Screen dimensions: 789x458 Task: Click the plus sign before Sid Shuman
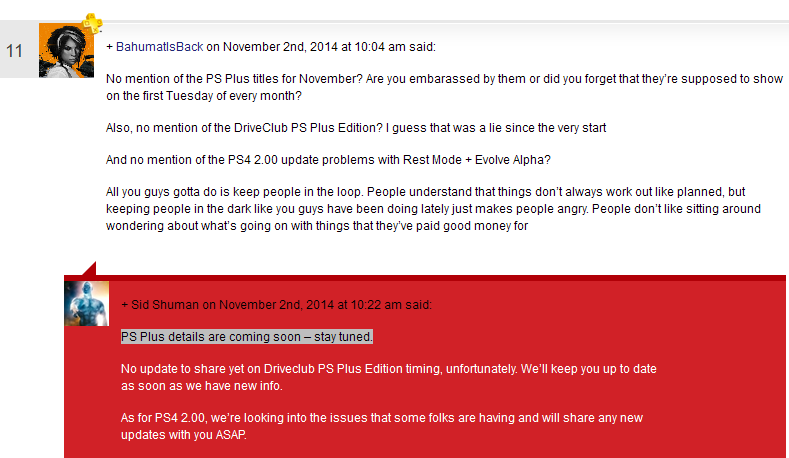pos(124,305)
